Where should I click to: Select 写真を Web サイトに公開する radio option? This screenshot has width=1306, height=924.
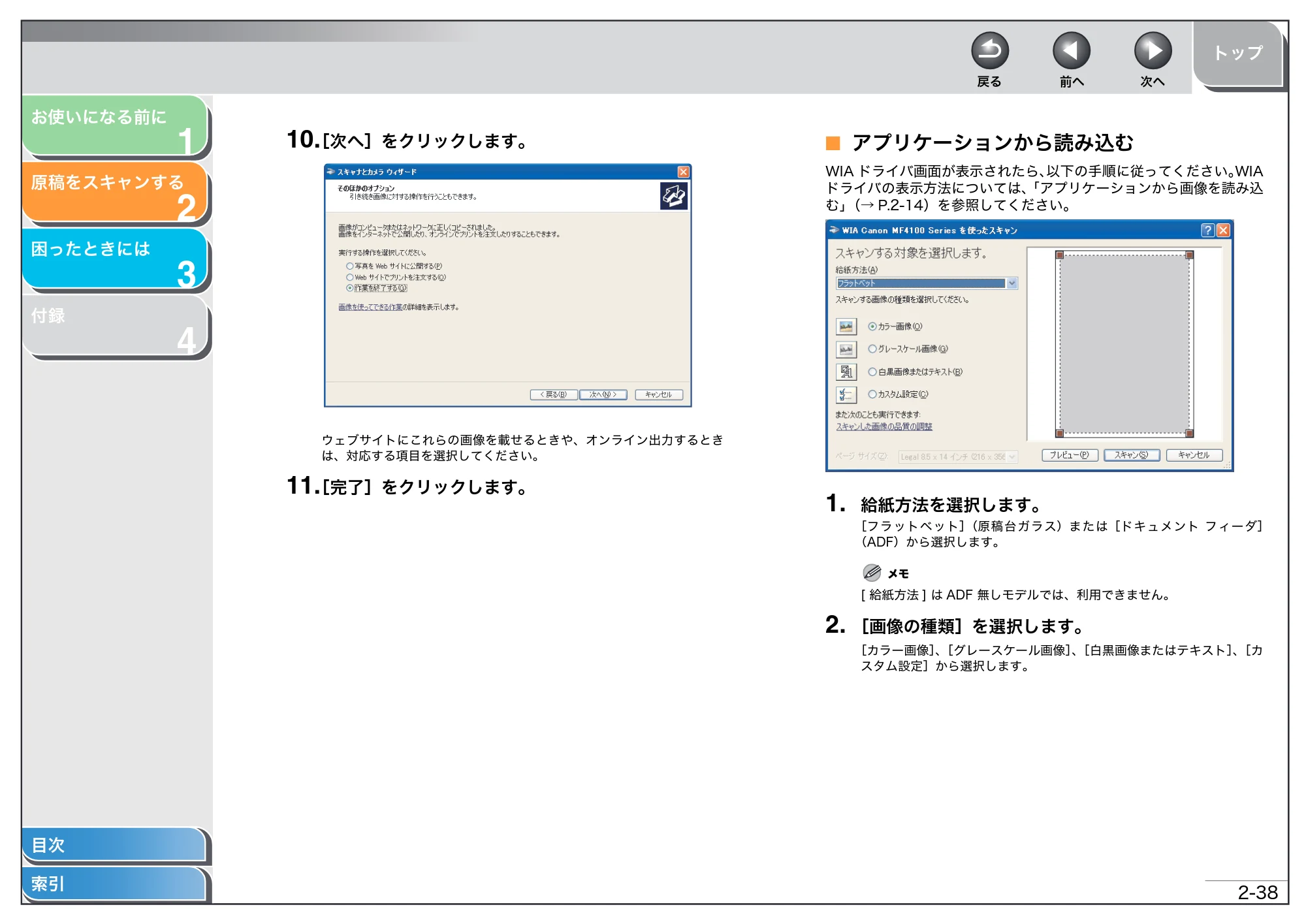[350, 266]
